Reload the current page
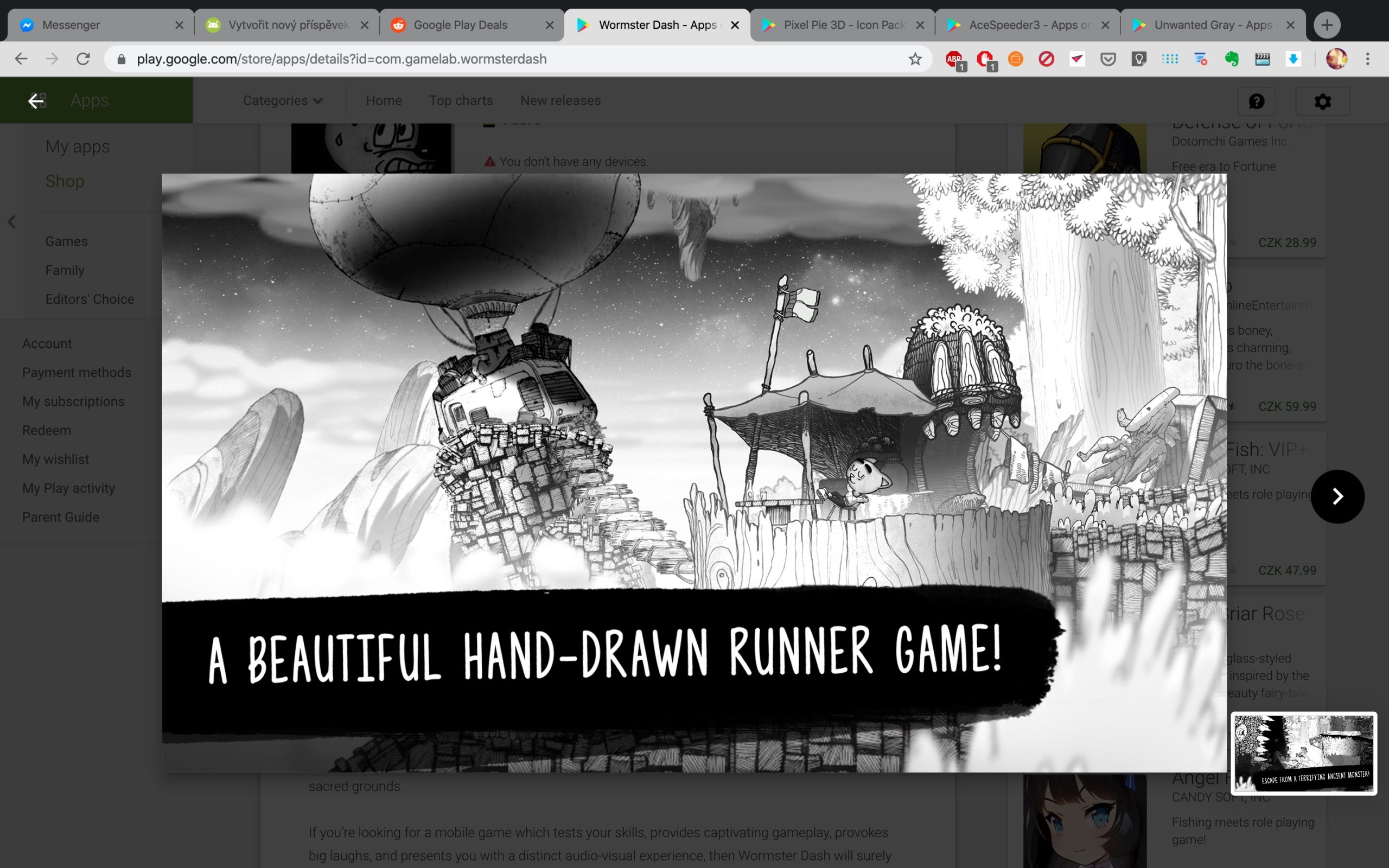The height and width of the screenshot is (868, 1389). [x=83, y=59]
